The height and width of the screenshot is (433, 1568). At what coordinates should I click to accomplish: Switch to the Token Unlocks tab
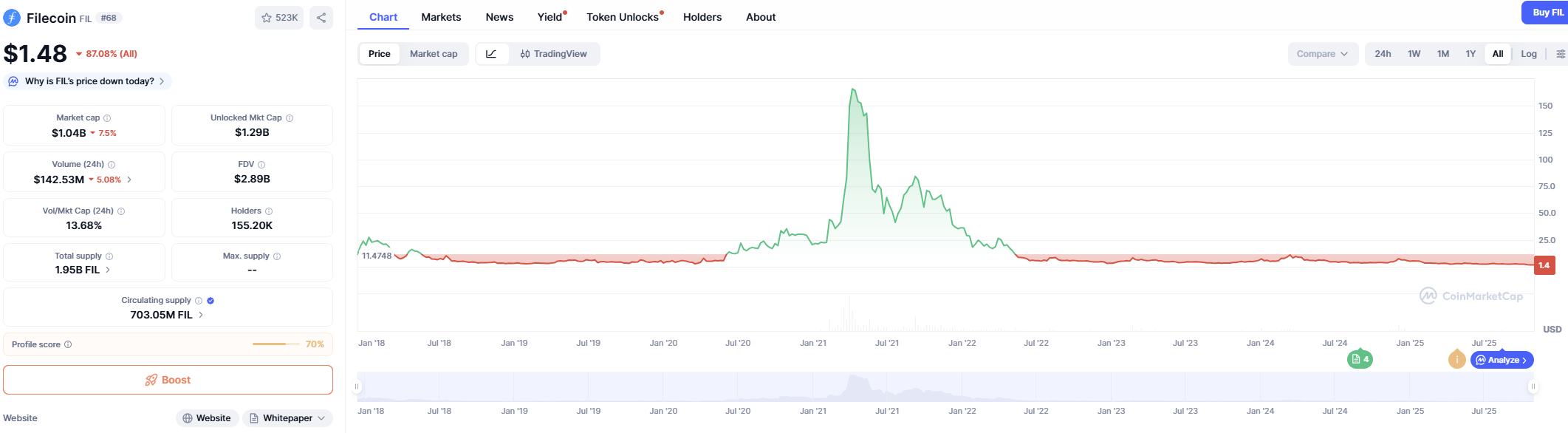(x=623, y=17)
